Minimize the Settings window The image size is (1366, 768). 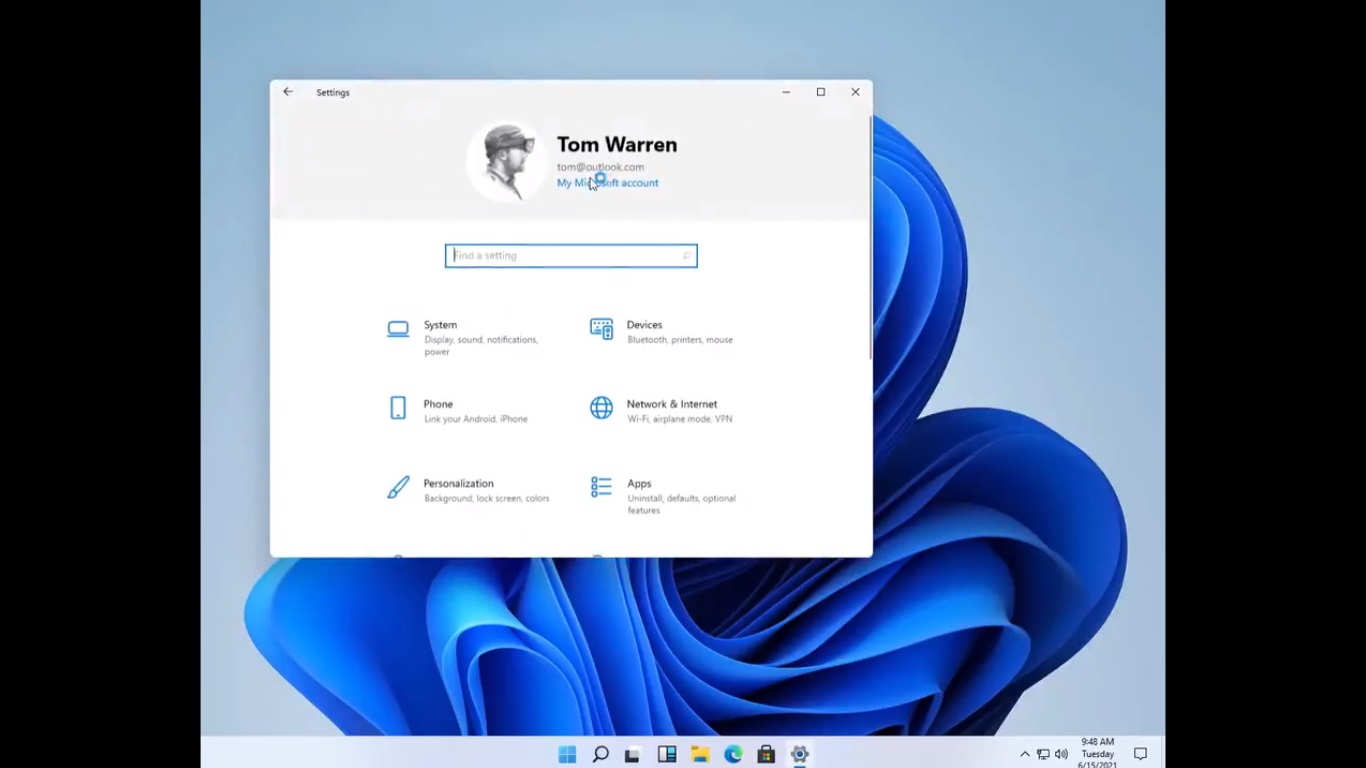pos(786,92)
